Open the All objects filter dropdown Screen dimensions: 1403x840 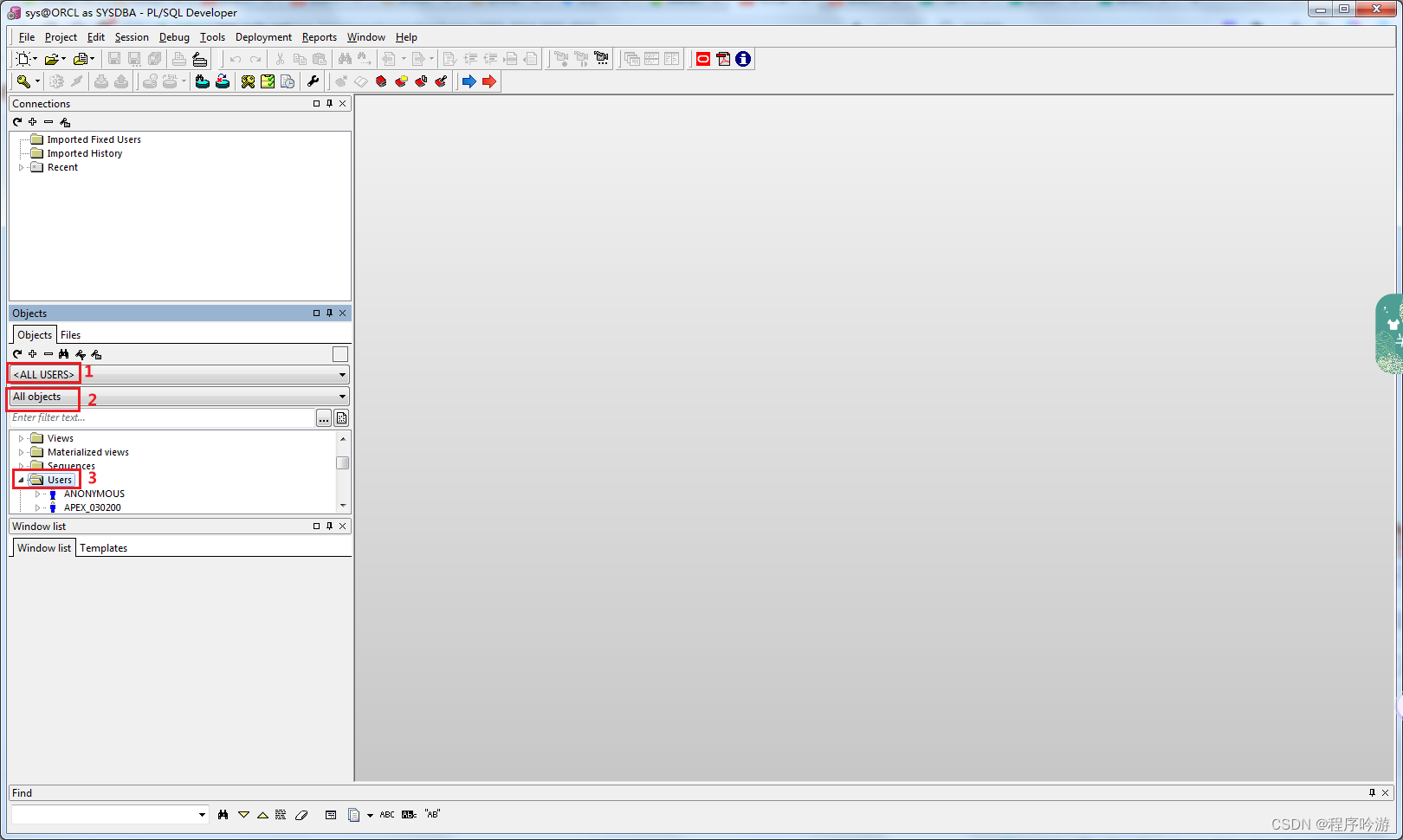[x=179, y=397]
